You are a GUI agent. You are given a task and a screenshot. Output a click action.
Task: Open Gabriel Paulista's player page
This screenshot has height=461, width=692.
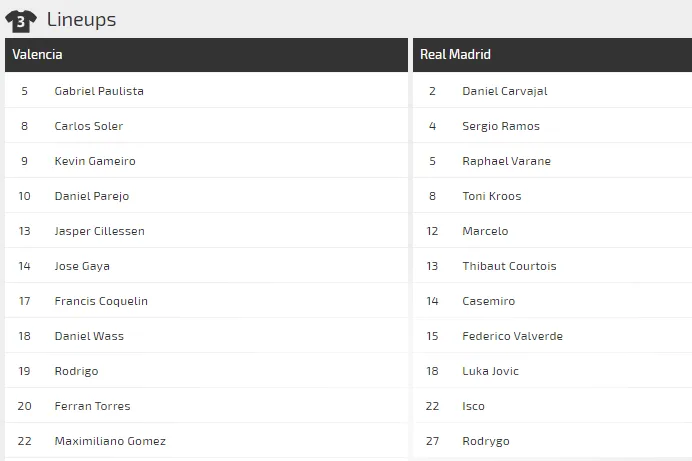[x=99, y=91]
